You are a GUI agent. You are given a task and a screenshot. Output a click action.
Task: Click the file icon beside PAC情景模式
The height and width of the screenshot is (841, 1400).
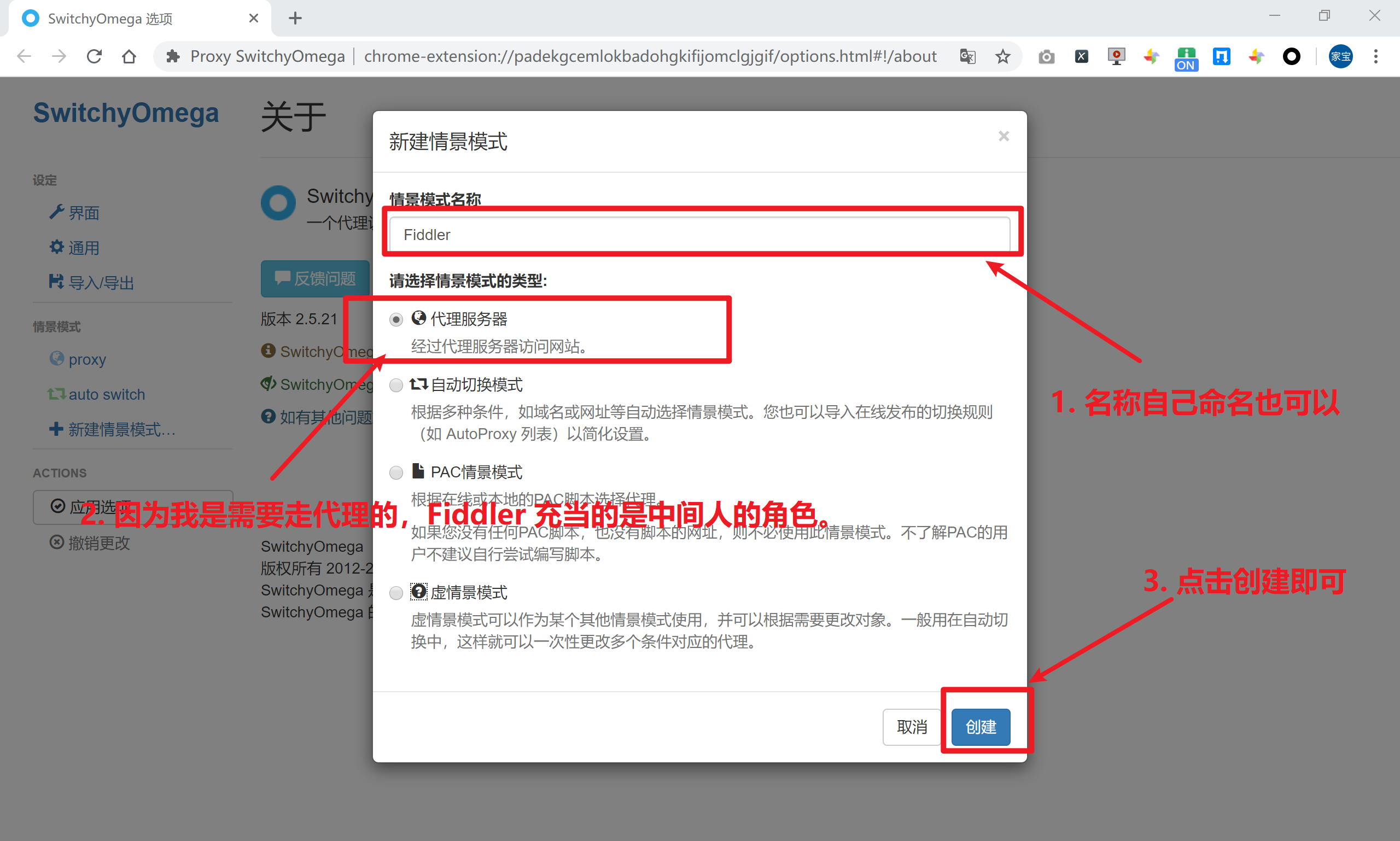[418, 471]
